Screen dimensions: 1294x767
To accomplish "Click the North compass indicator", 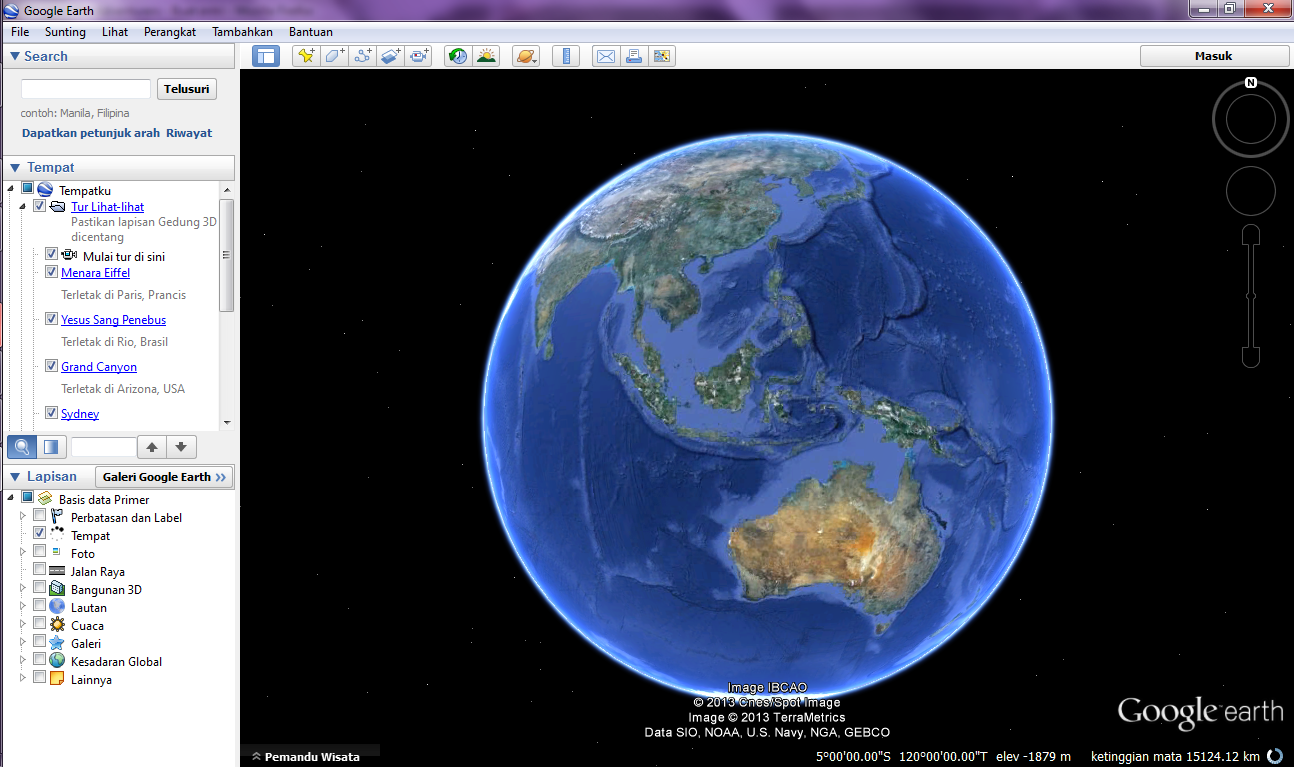I will [x=1250, y=83].
